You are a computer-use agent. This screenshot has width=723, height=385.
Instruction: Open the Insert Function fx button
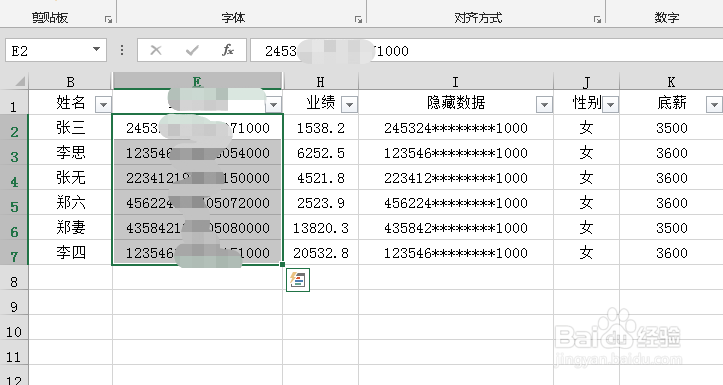click(228, 50)
